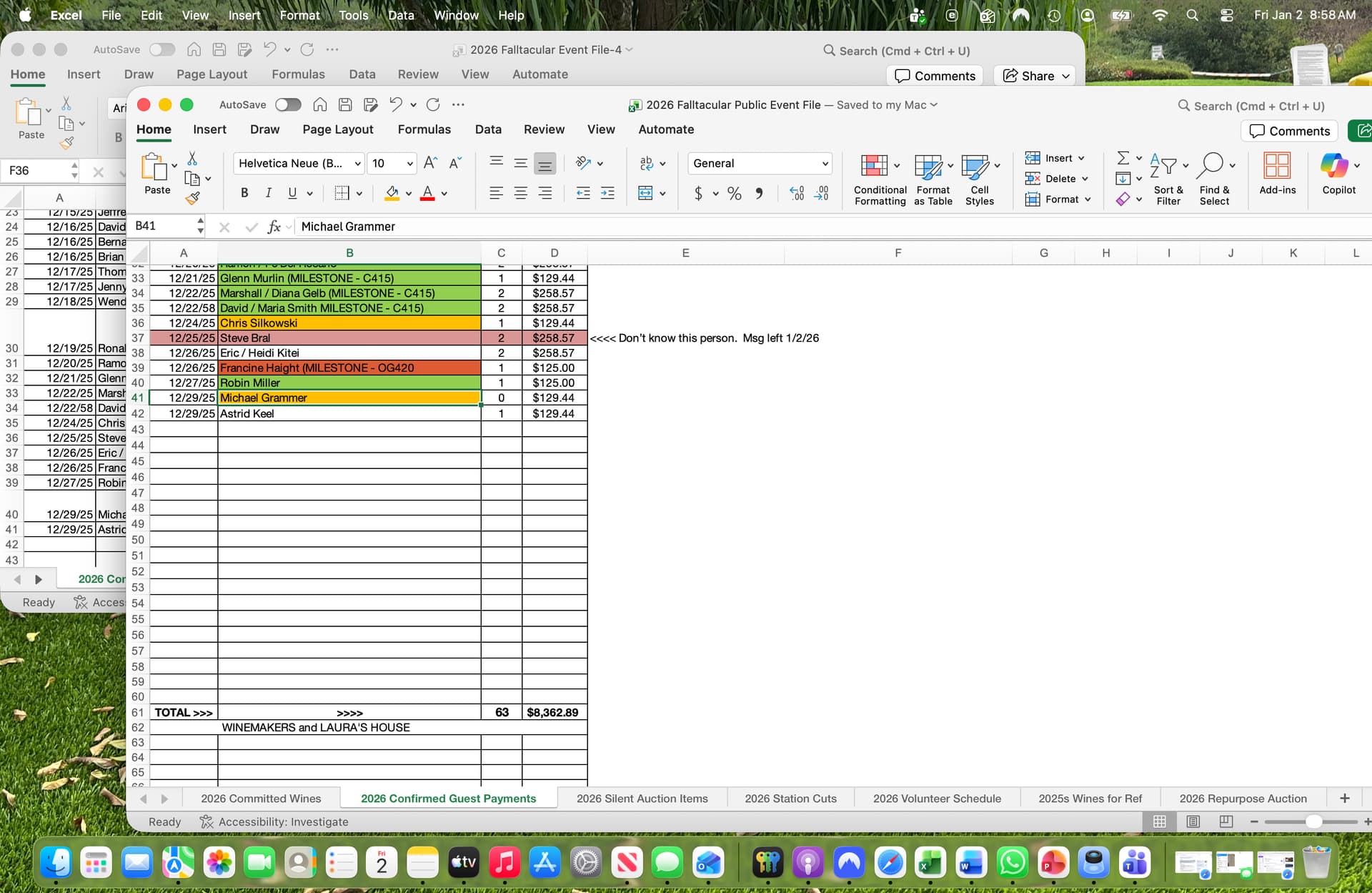Viewport: 1372px width, 893px height.
Task: Click the Add-ins icon
Action: [x=1277, y=166]
